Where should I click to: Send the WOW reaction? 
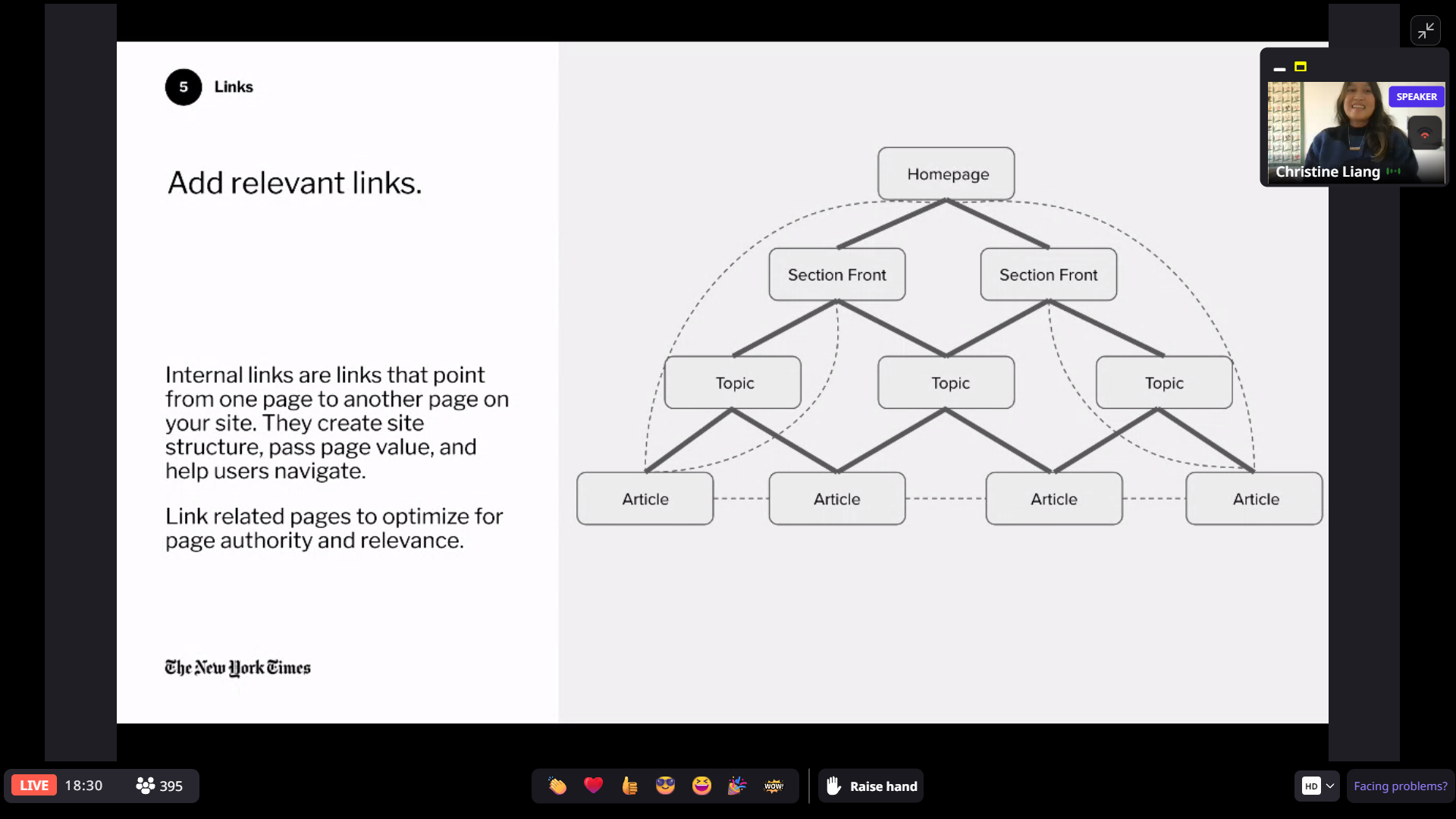click(x=774, y=786)
